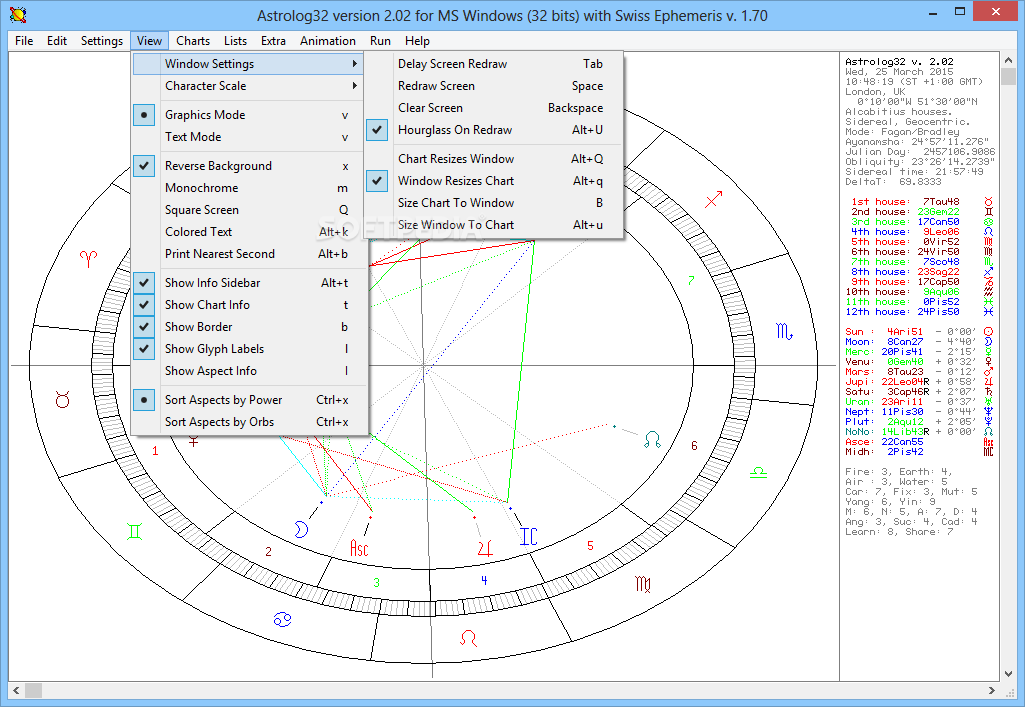Open the Extra menu
The image size is (1025, 707).
[x=273, y=41]
